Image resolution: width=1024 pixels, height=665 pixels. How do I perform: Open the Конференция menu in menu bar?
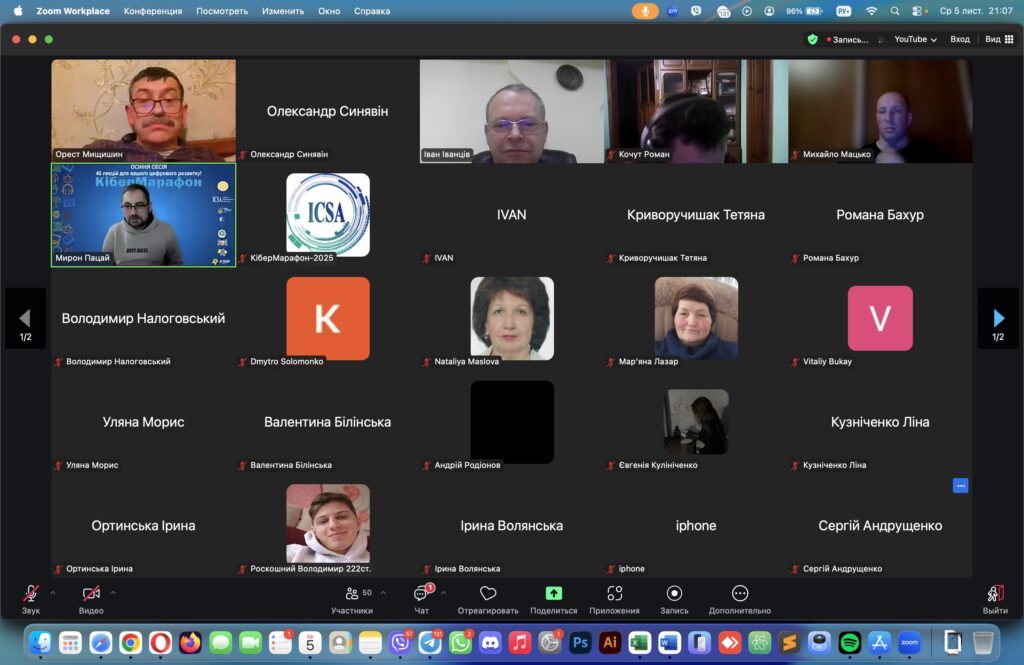tap(152, 11)
